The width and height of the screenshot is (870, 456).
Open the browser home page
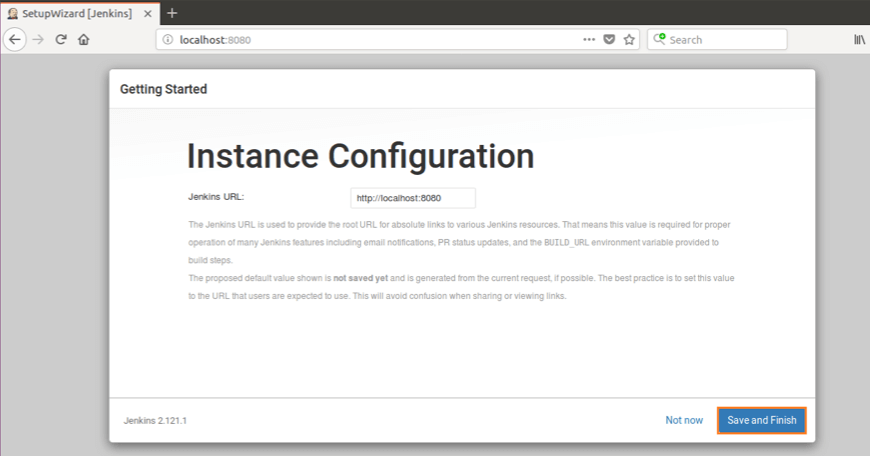pos(84,39)
